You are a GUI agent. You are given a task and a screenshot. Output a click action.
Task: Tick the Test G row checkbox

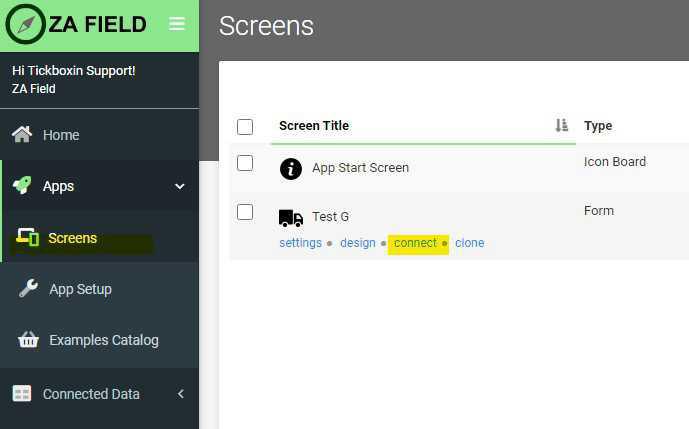245,212
